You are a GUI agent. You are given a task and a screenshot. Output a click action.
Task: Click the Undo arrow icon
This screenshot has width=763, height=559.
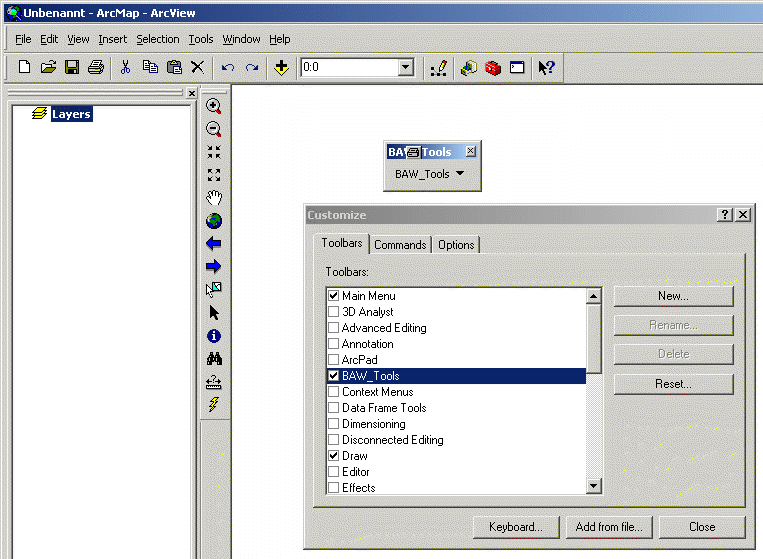[228, 68]
